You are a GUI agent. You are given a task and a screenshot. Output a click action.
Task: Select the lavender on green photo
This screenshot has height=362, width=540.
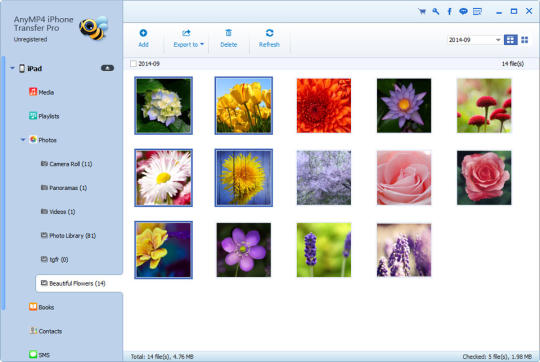(324, 250)
